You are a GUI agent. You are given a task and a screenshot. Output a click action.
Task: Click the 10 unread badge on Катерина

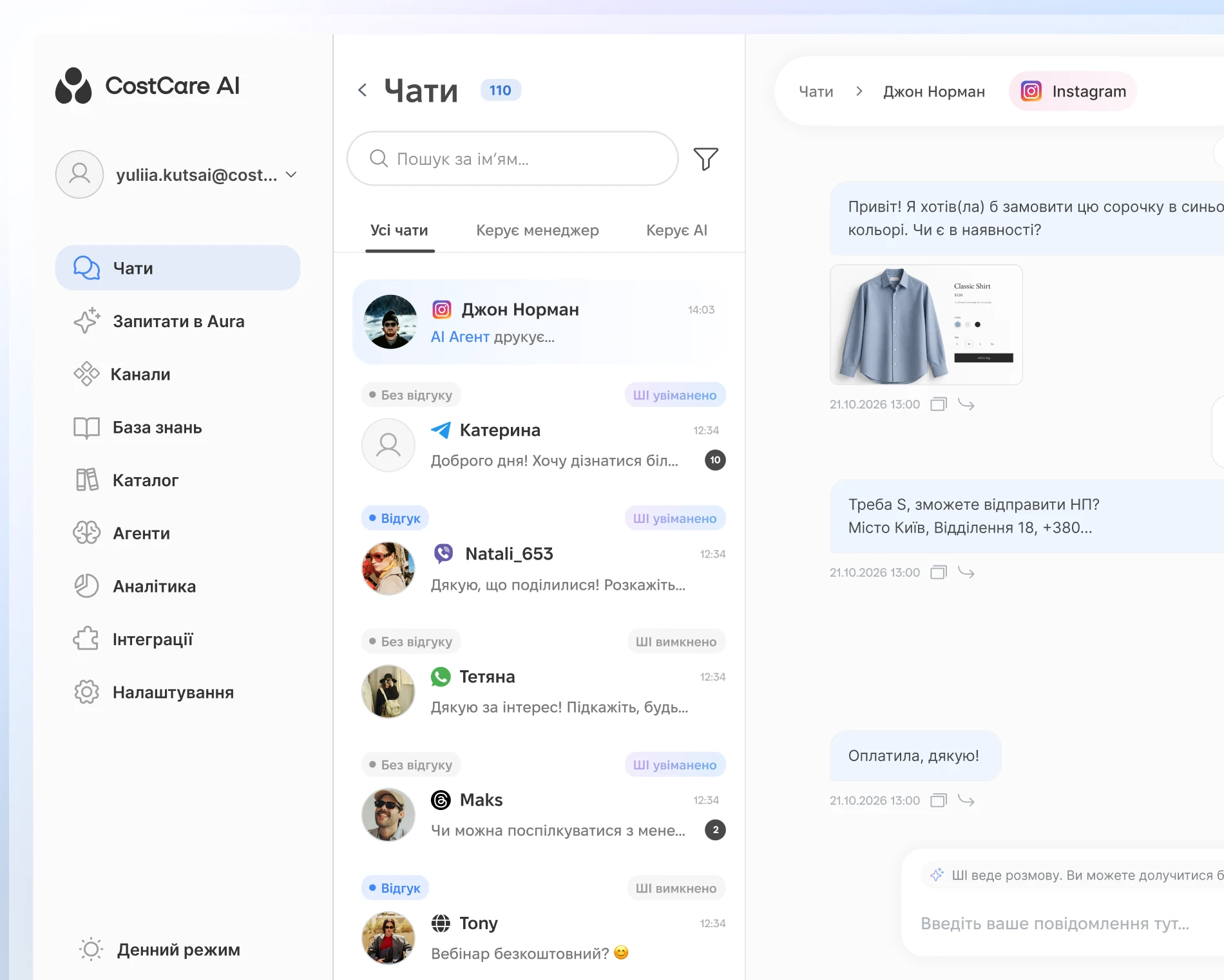(715, 460)
